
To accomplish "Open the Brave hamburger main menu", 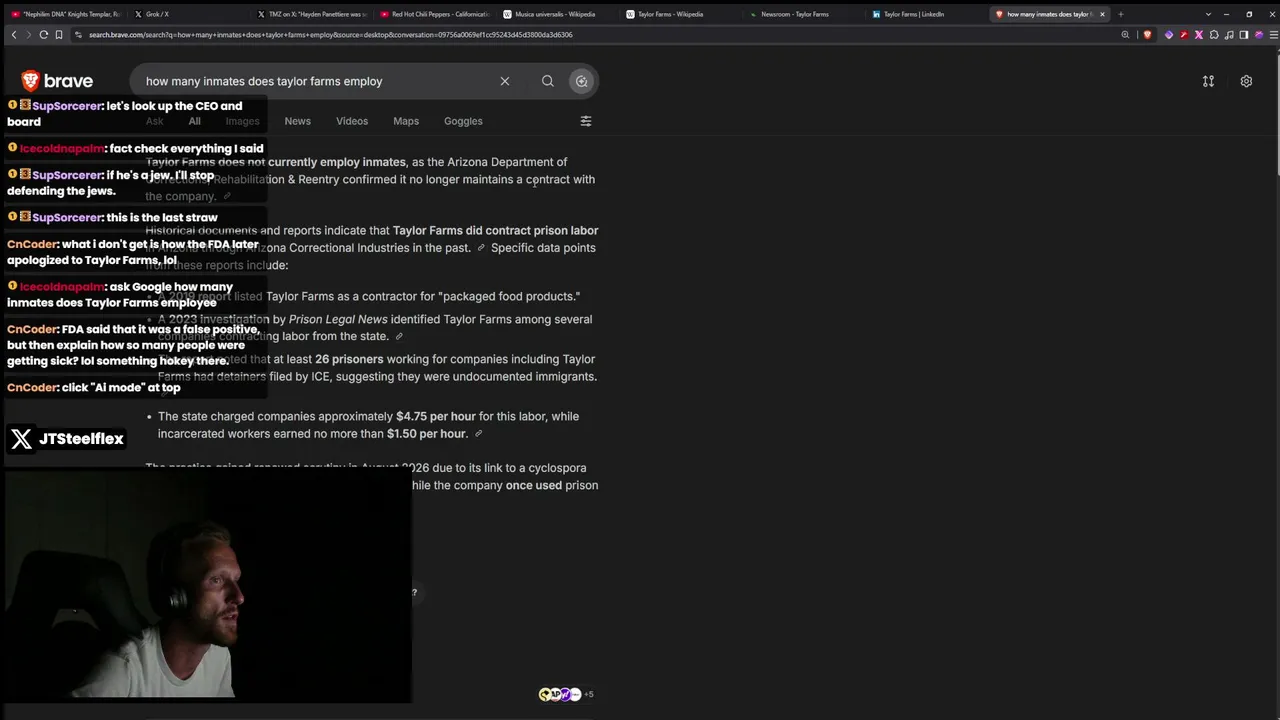I will (1272, 35).
